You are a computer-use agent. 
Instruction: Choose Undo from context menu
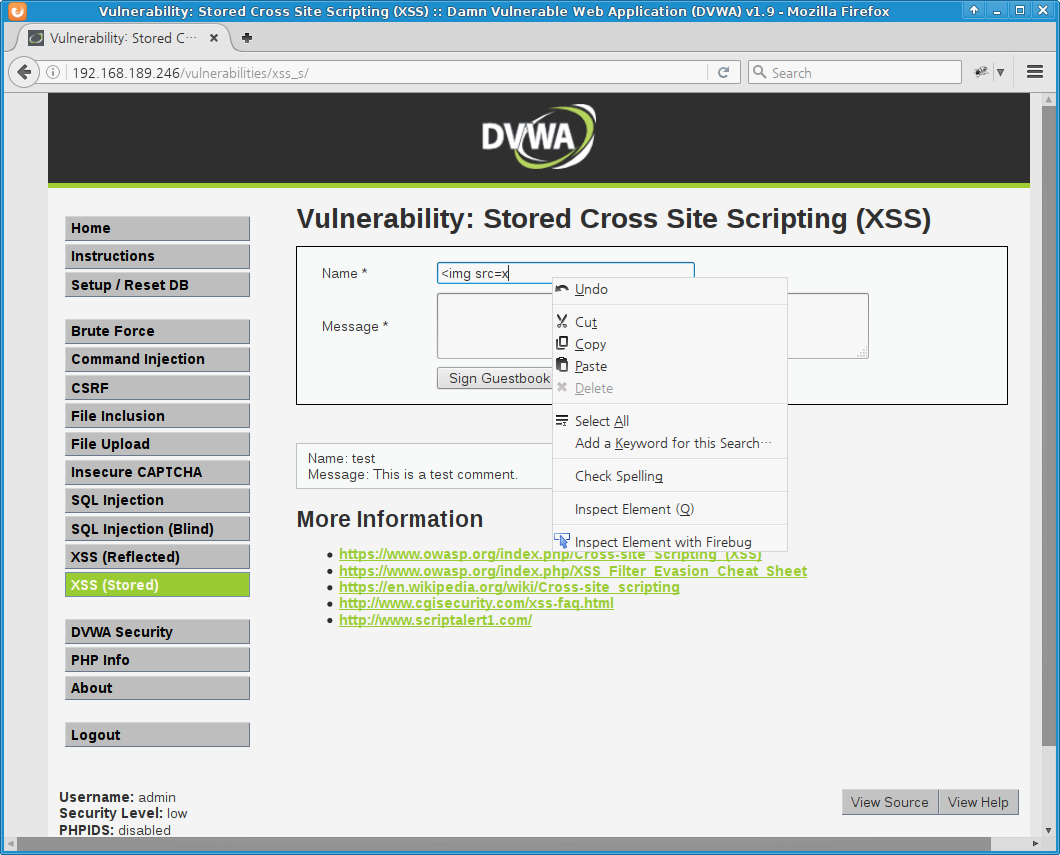(x=670, y=289)
